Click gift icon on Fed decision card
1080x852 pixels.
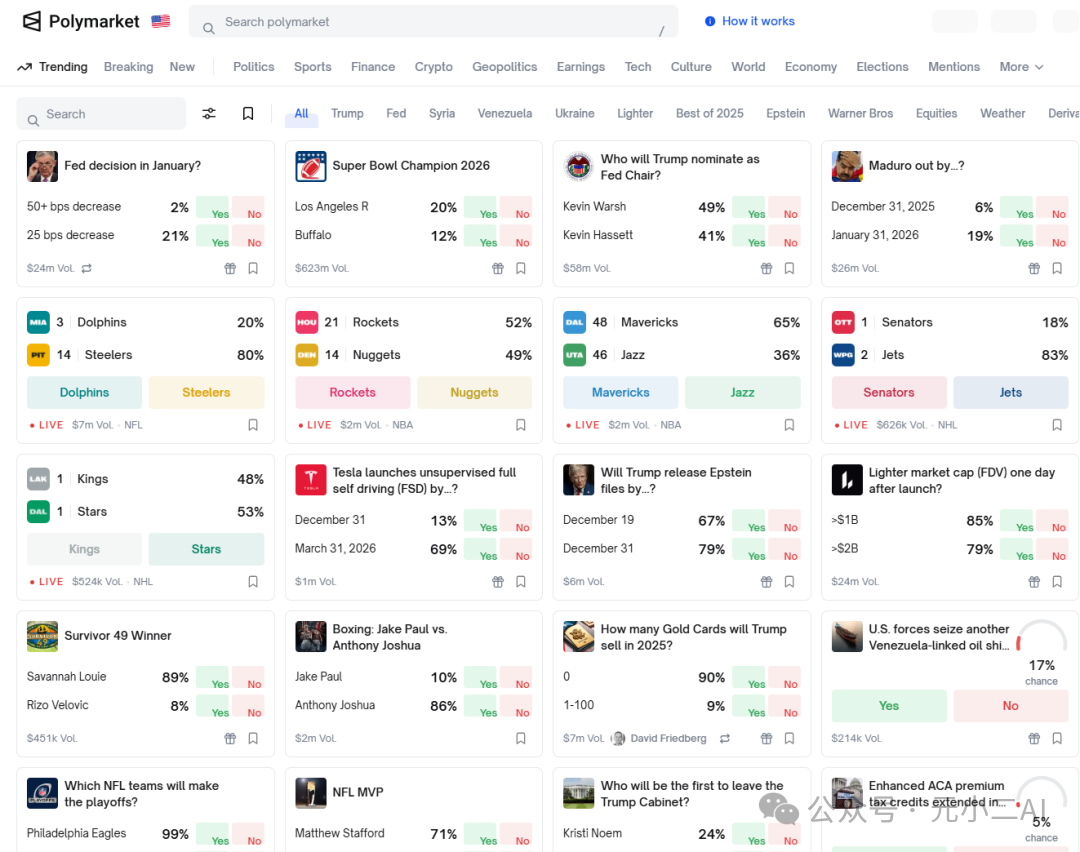230,268
